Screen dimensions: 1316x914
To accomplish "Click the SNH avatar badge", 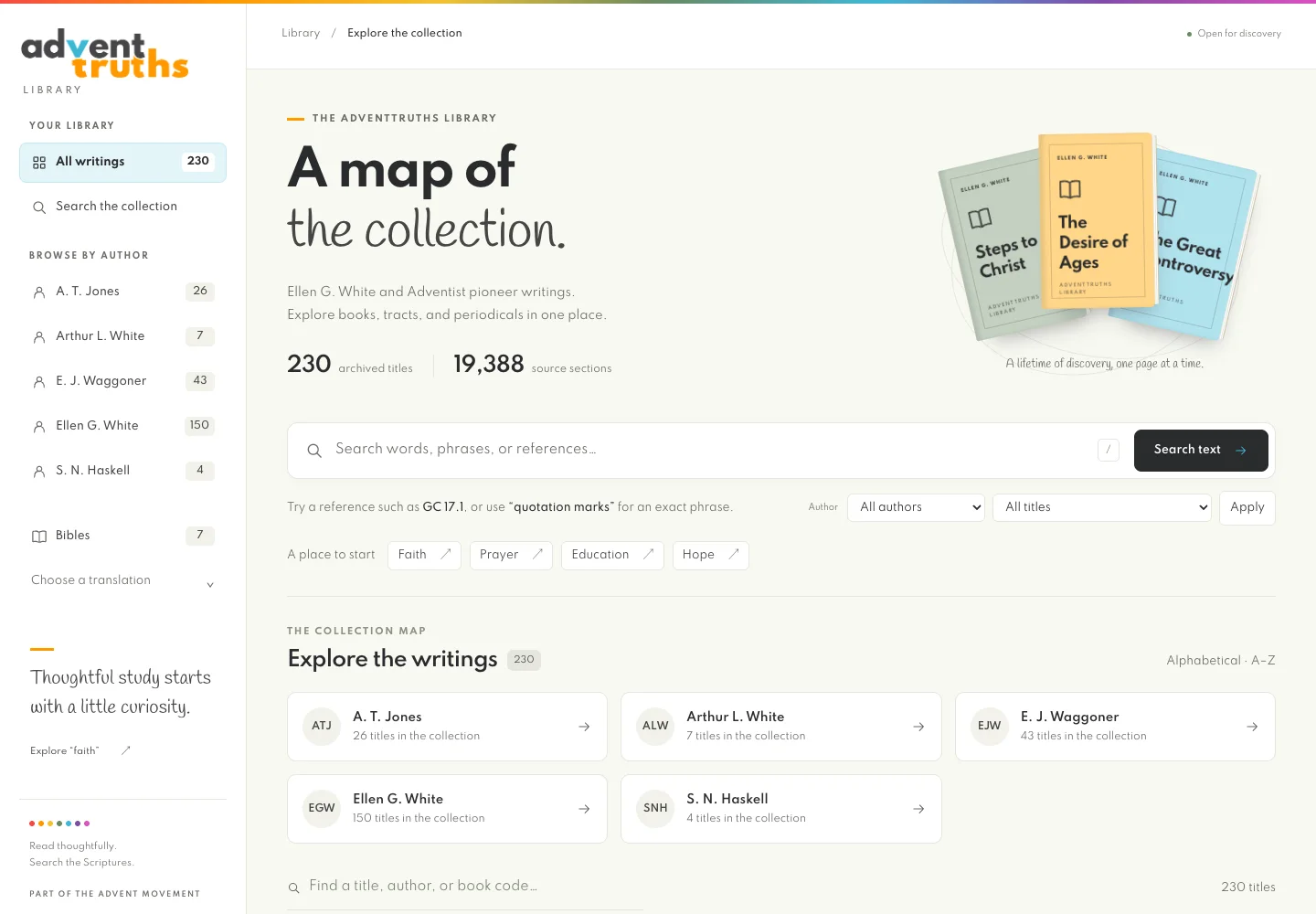I will pyautogui.click(x=655, y=809).
